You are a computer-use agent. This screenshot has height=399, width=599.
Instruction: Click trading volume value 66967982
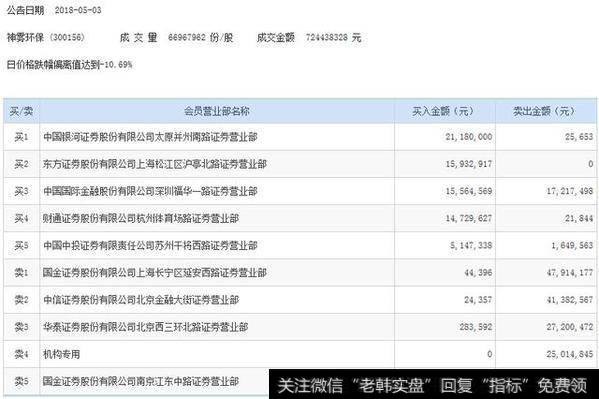point(187,37)
